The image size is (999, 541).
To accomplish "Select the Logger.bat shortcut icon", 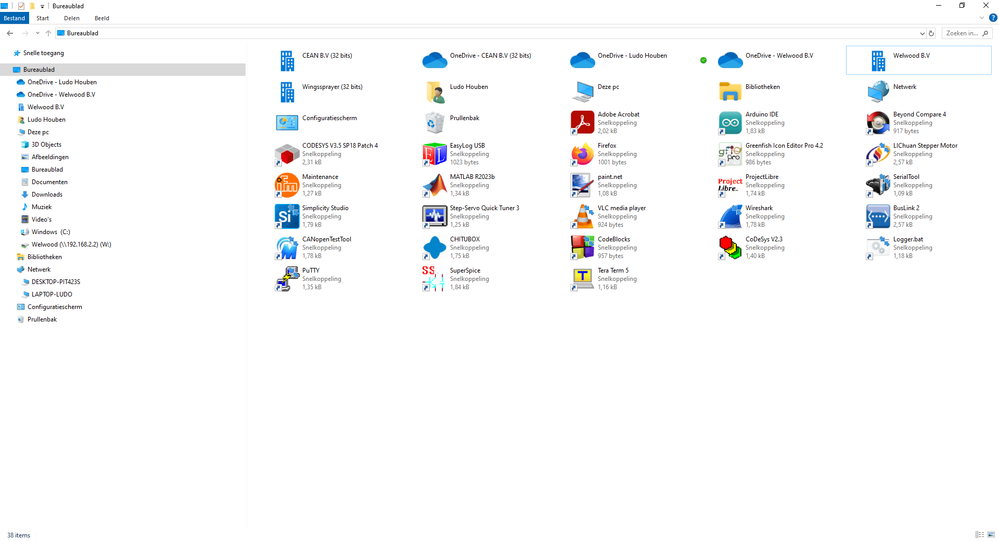I will click(x=878, y=247).
